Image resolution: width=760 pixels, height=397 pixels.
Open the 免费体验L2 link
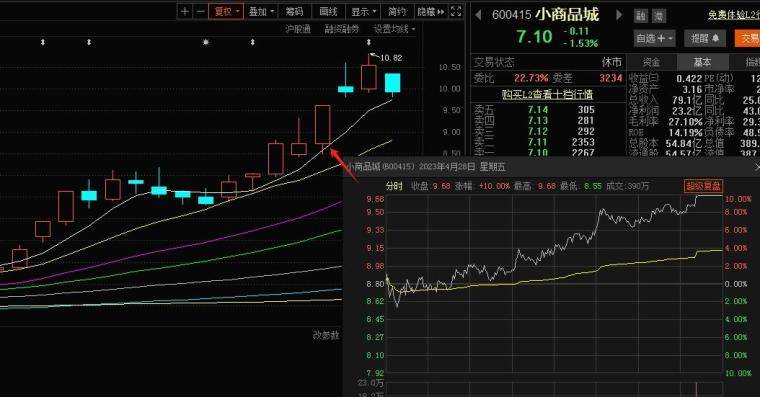point(733,15)
